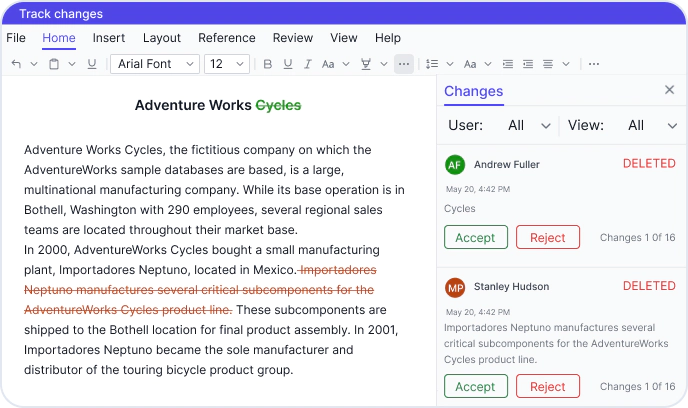The image size is (688, 408).
Task: Accept Andrew Fuller's deletion
Action: [476, 237]
